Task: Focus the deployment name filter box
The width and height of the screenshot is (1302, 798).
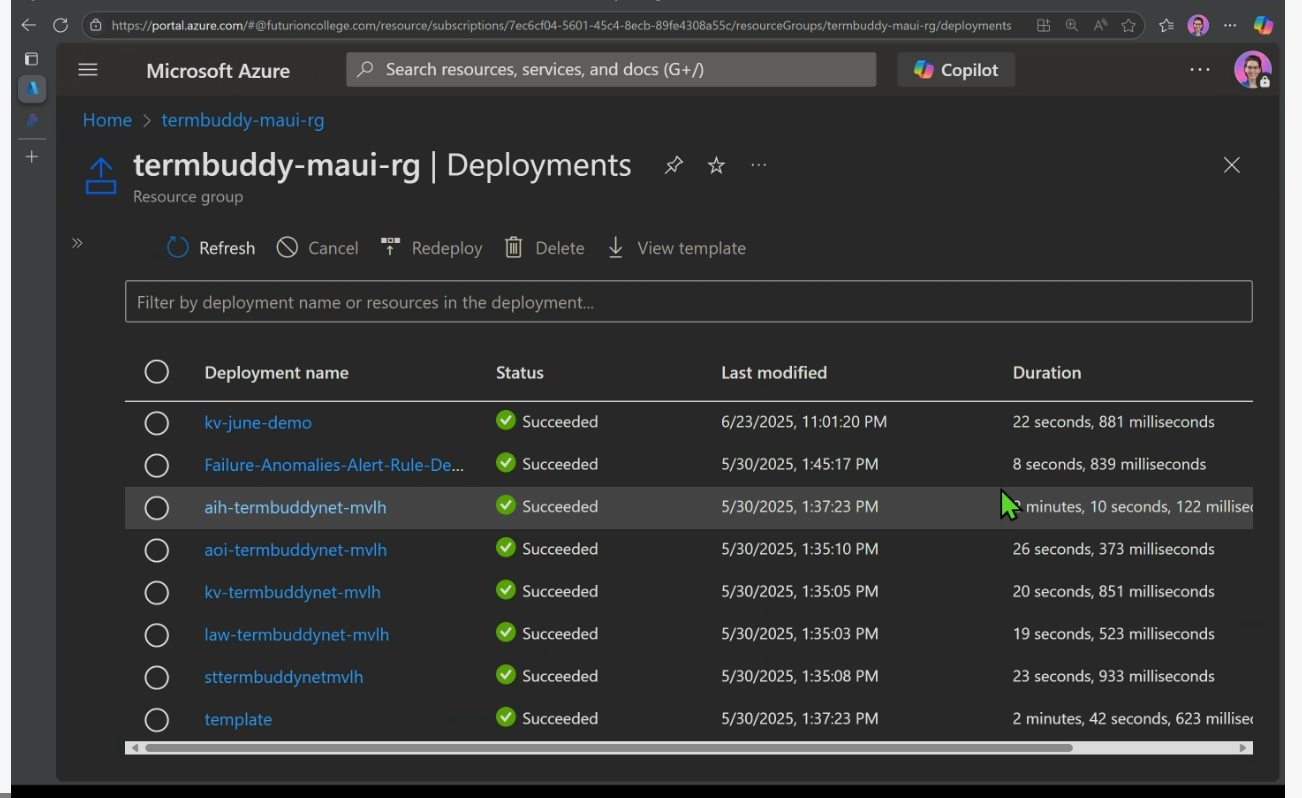Action: point(688,302)
